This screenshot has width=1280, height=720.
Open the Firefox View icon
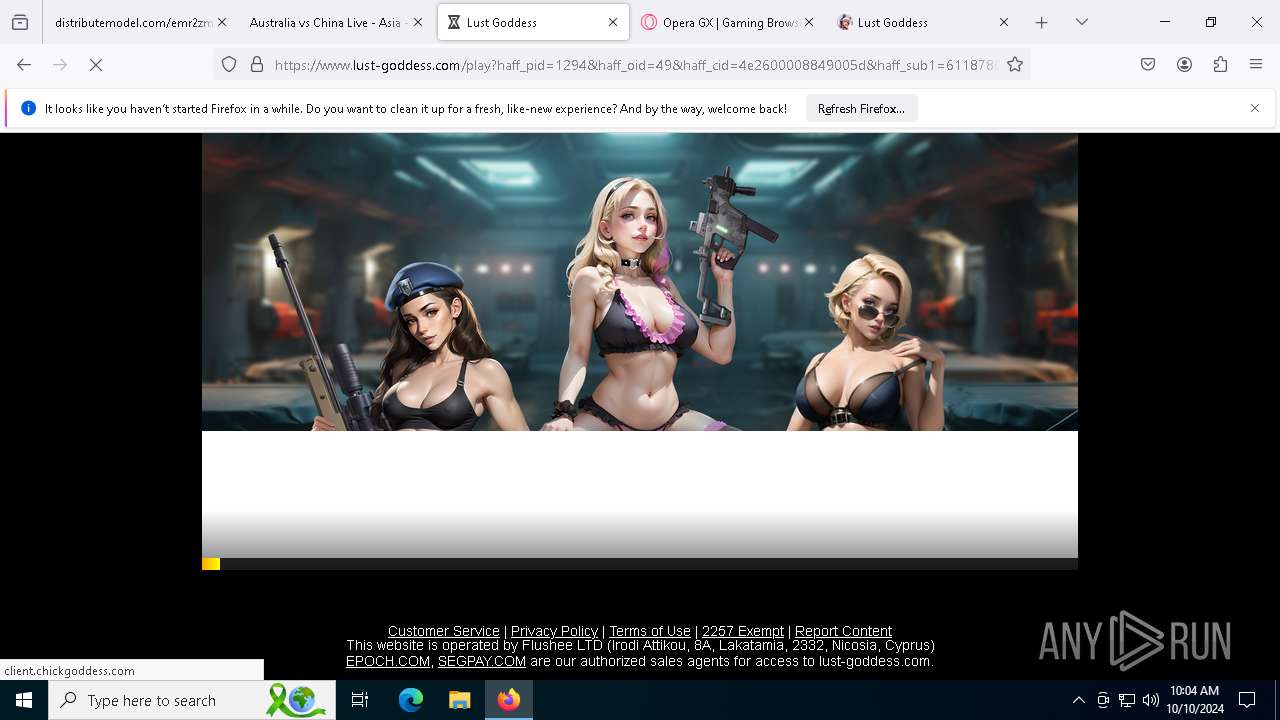(x=20, y=22)
